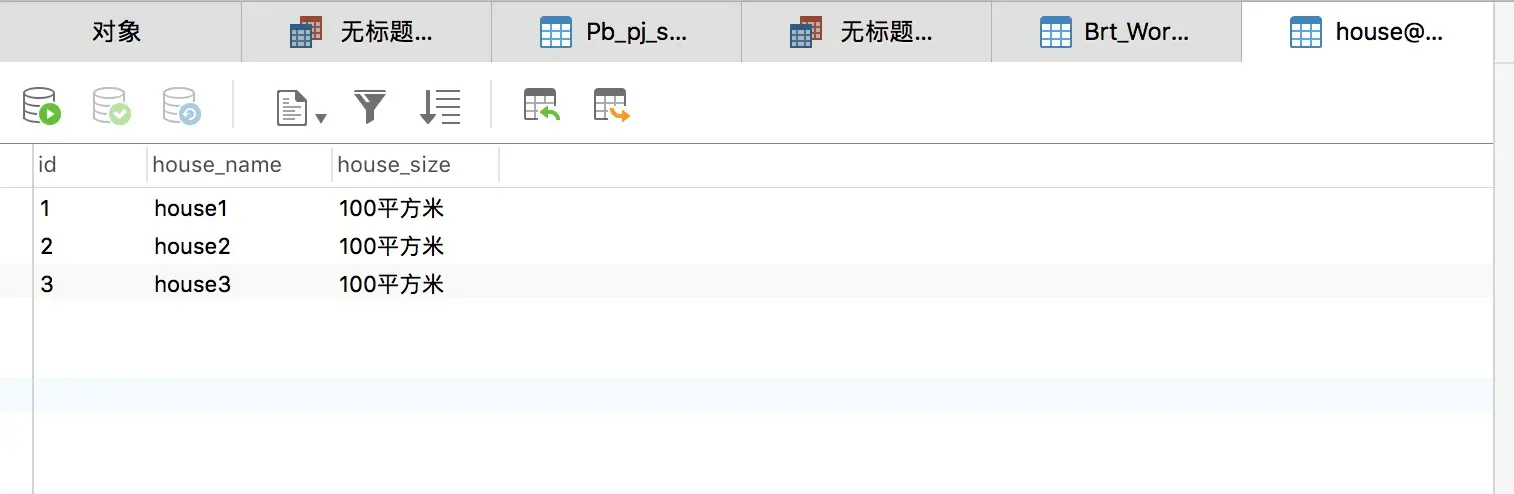Select the row with id 1
This screenshot has height=494, width=1514.
click(x=763, y=209)
